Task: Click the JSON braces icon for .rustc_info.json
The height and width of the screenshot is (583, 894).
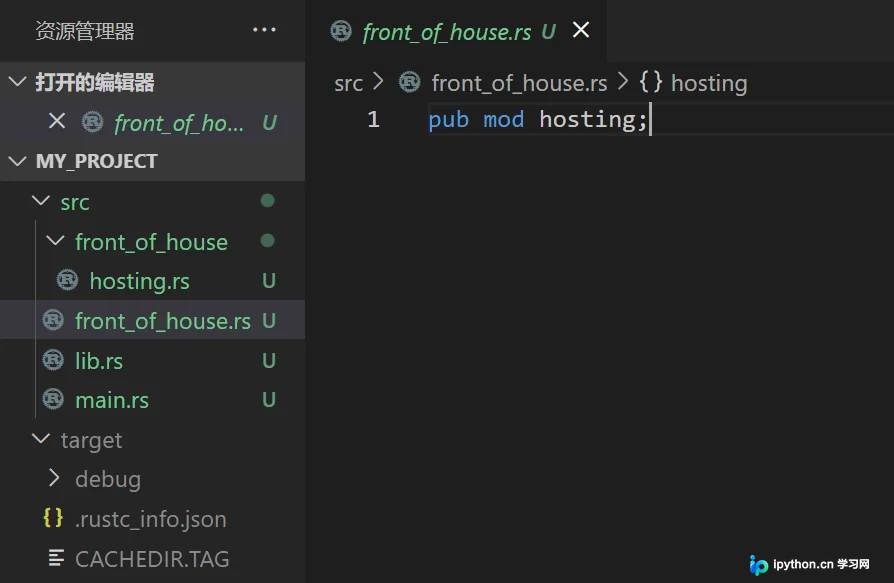Action: pyautogui.click(x=53, y=518)
